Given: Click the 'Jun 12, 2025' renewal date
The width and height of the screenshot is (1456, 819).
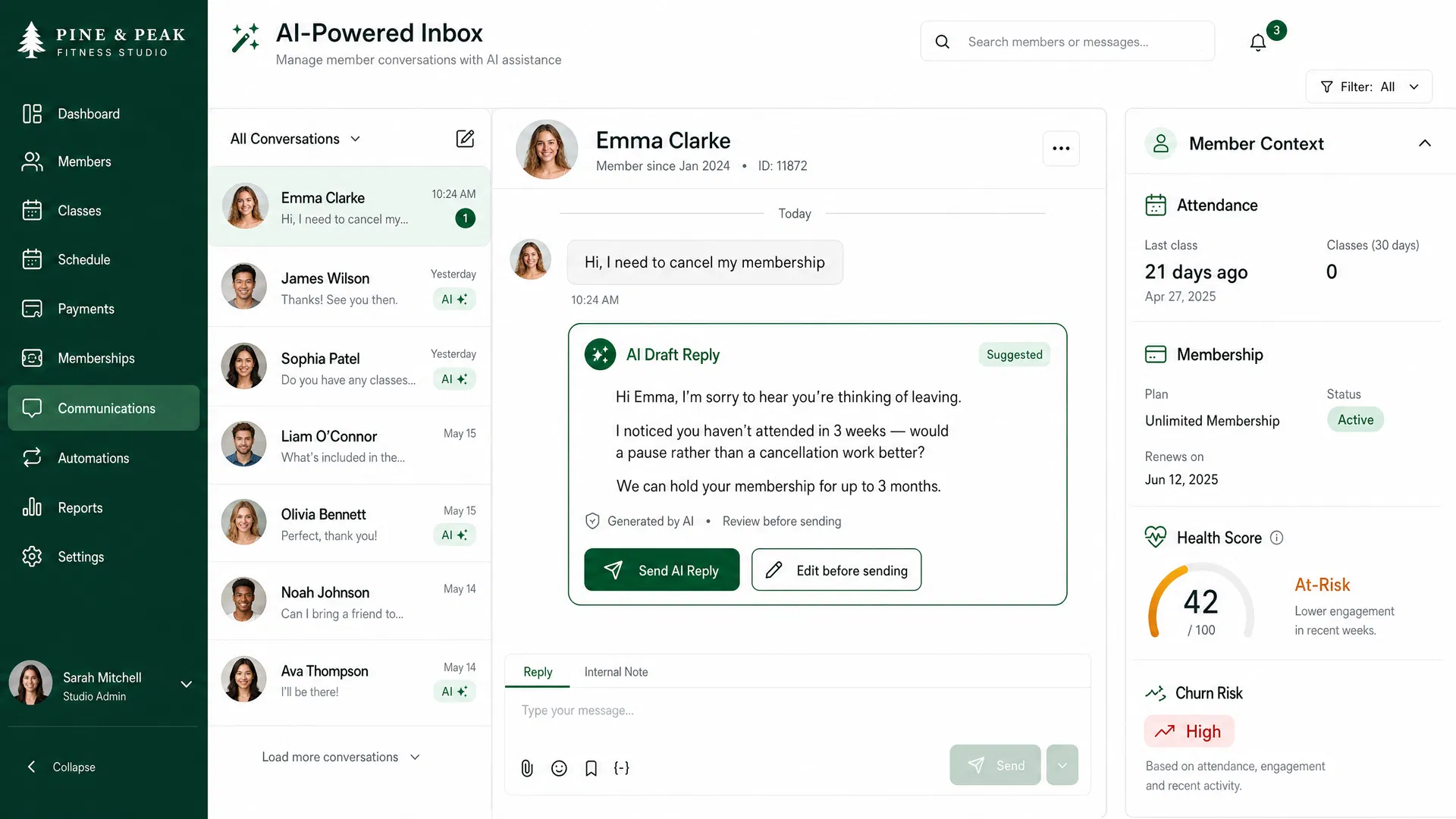Looking at the screenshot, I should pos(1181,479).
